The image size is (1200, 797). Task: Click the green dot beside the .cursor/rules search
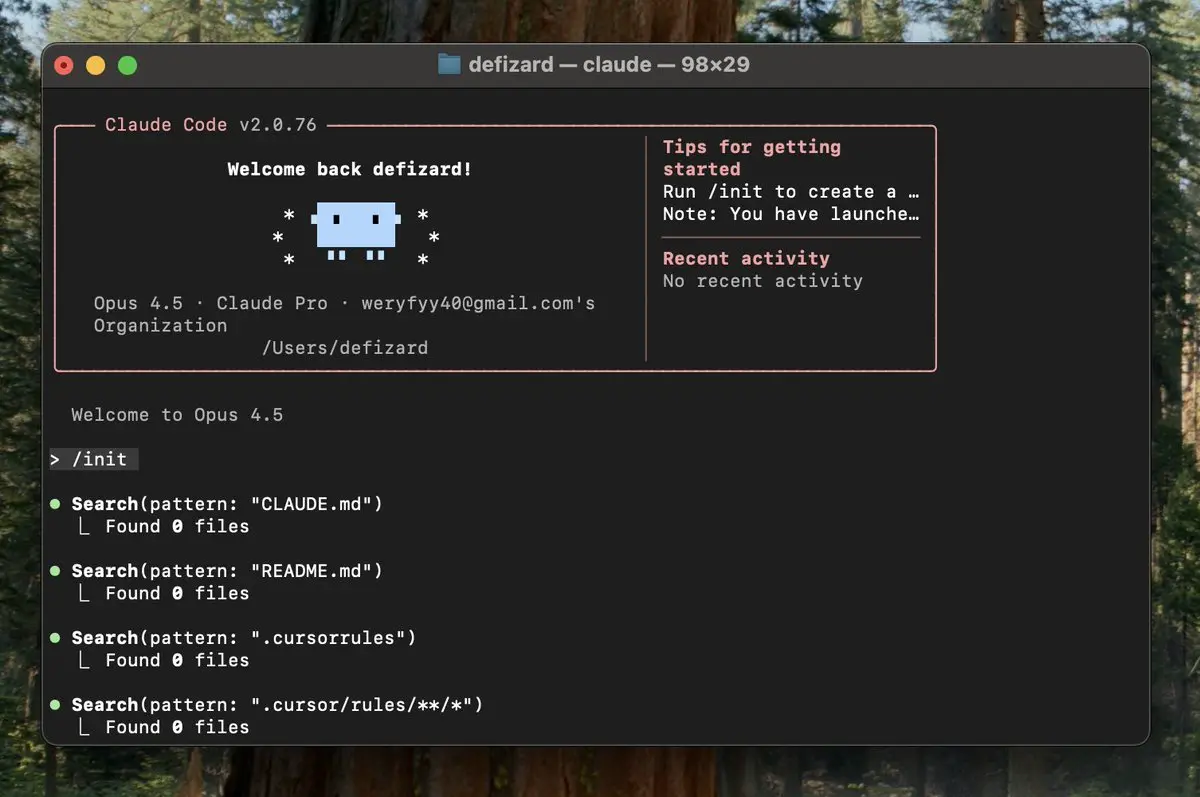(x=54, y=705)
